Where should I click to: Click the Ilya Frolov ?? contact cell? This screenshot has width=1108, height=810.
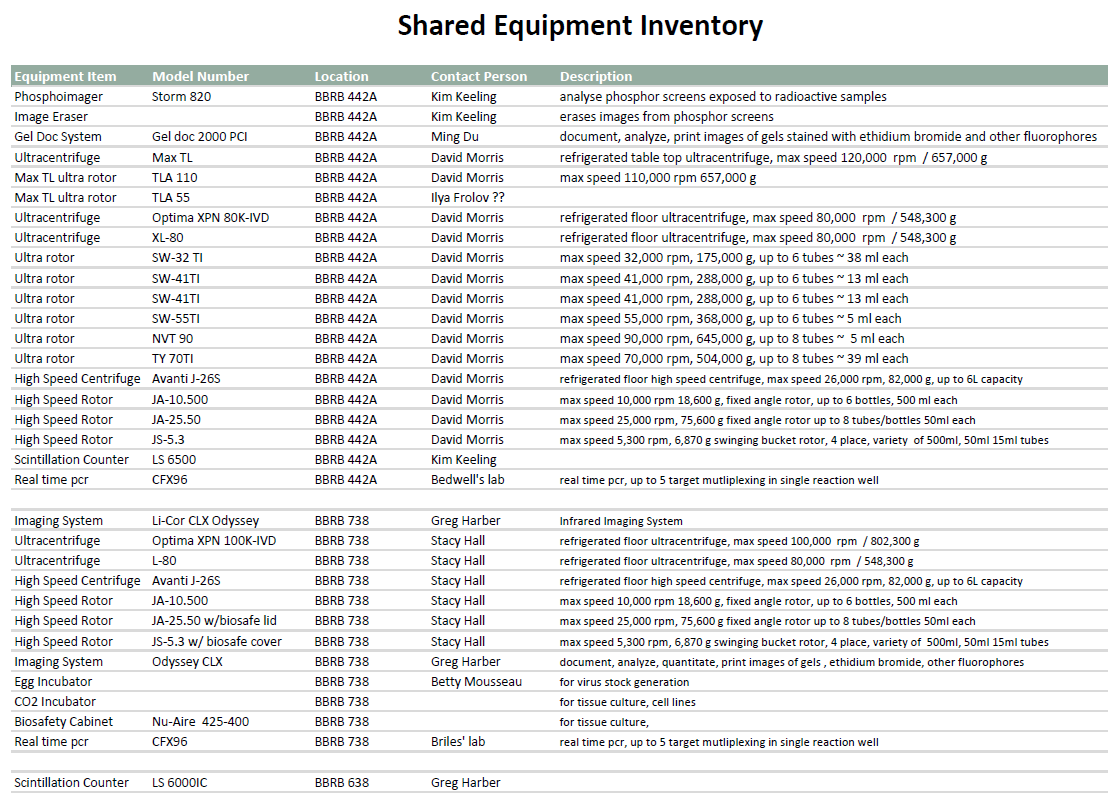tap(468, 198)
